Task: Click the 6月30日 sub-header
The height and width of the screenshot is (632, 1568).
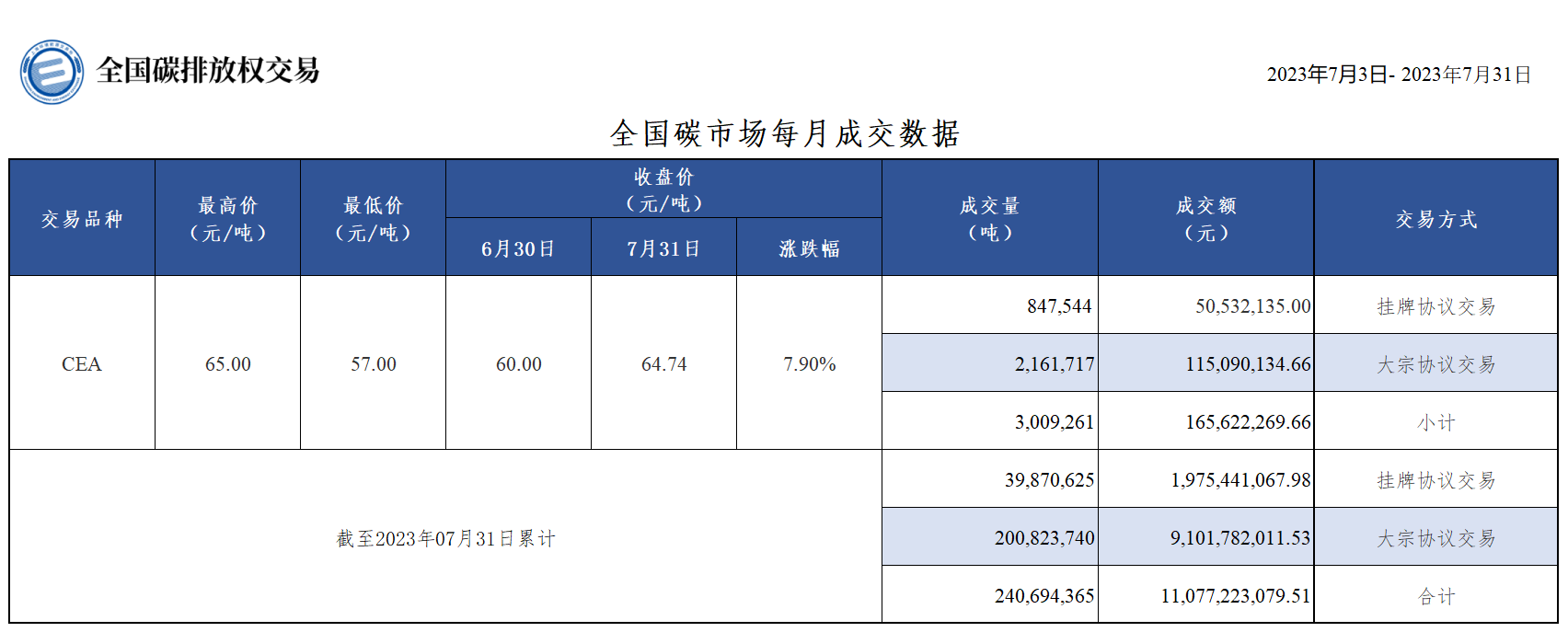Action: tap(518, 247)
